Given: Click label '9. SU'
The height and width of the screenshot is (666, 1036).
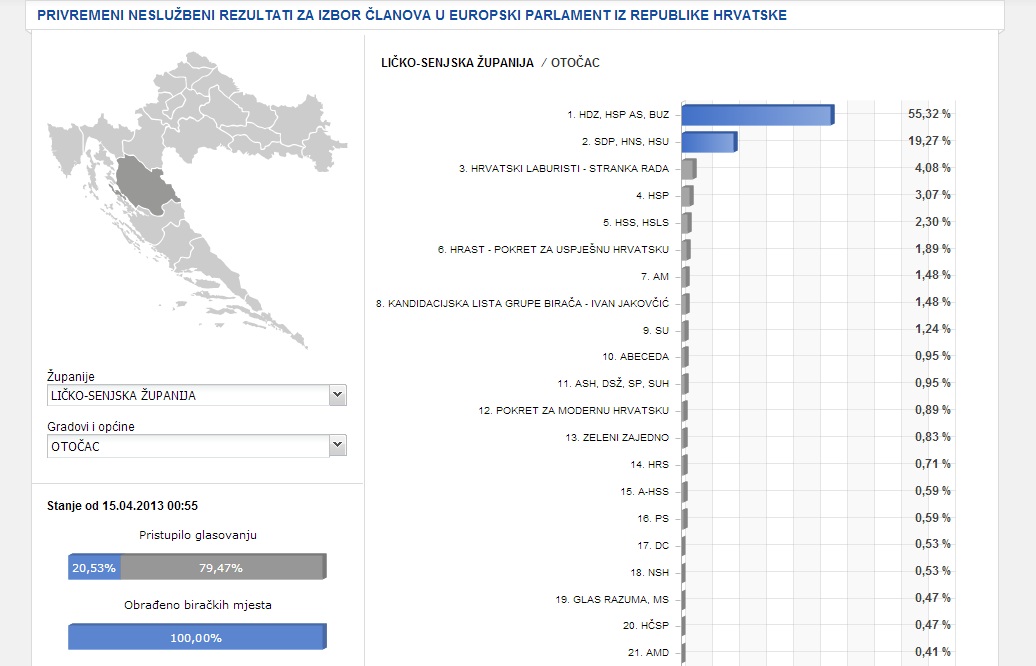Looking at the screenshot, I should point(655,330).
